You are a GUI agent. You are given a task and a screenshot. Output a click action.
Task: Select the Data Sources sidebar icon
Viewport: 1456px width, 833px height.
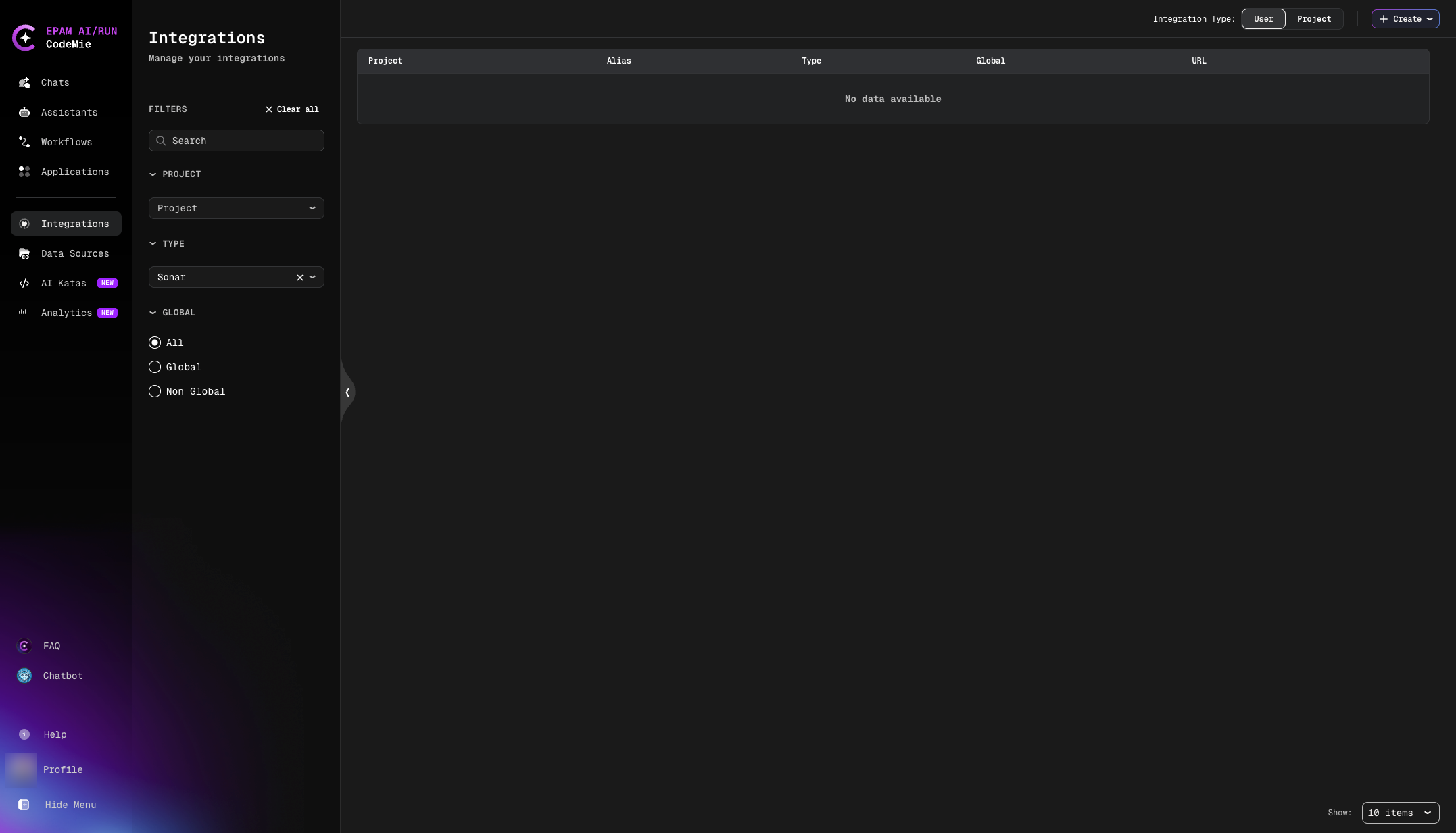tap(24, 253)
